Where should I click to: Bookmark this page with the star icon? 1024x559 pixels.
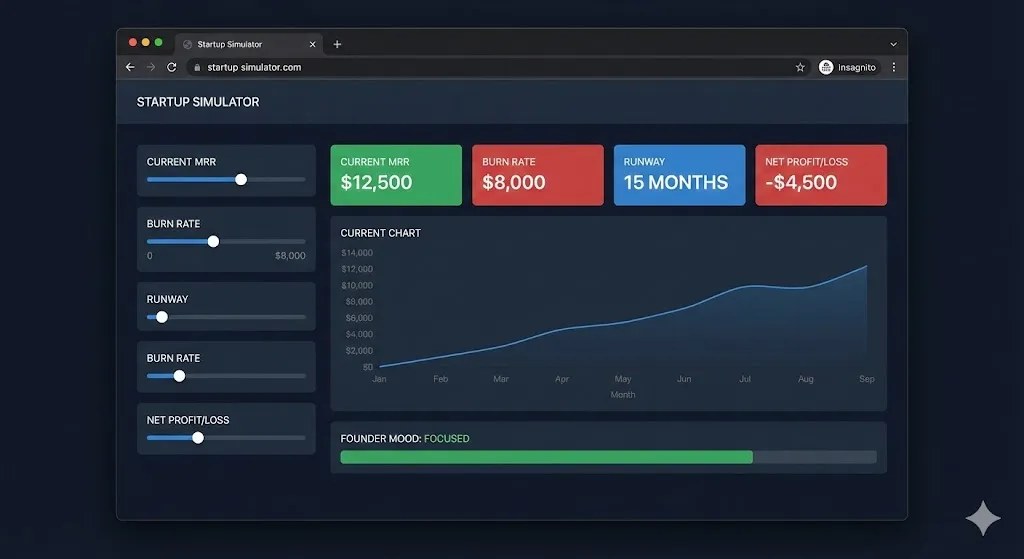pos(800,67)
